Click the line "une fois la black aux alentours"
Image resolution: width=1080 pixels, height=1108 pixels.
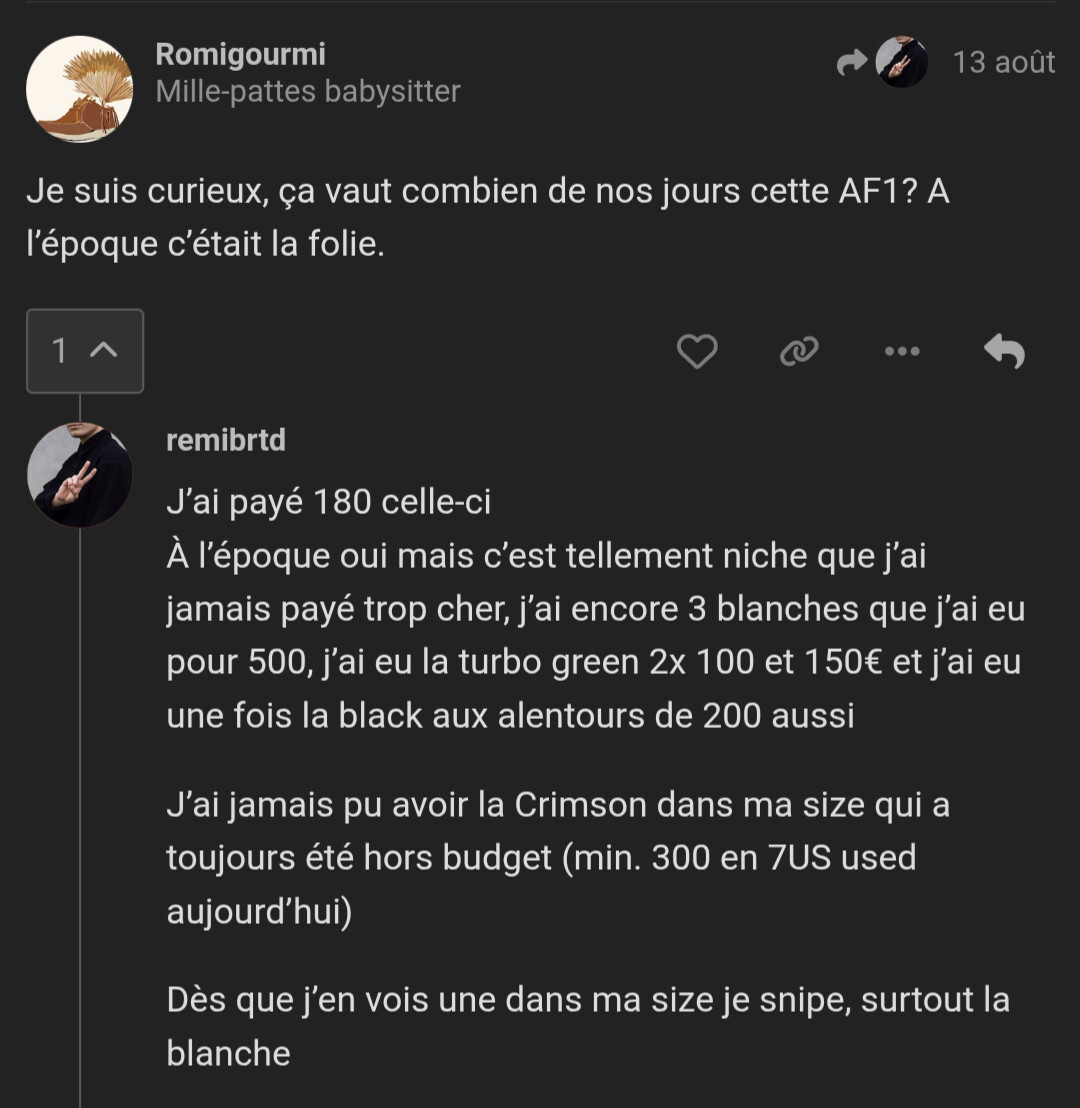[510, 716]
